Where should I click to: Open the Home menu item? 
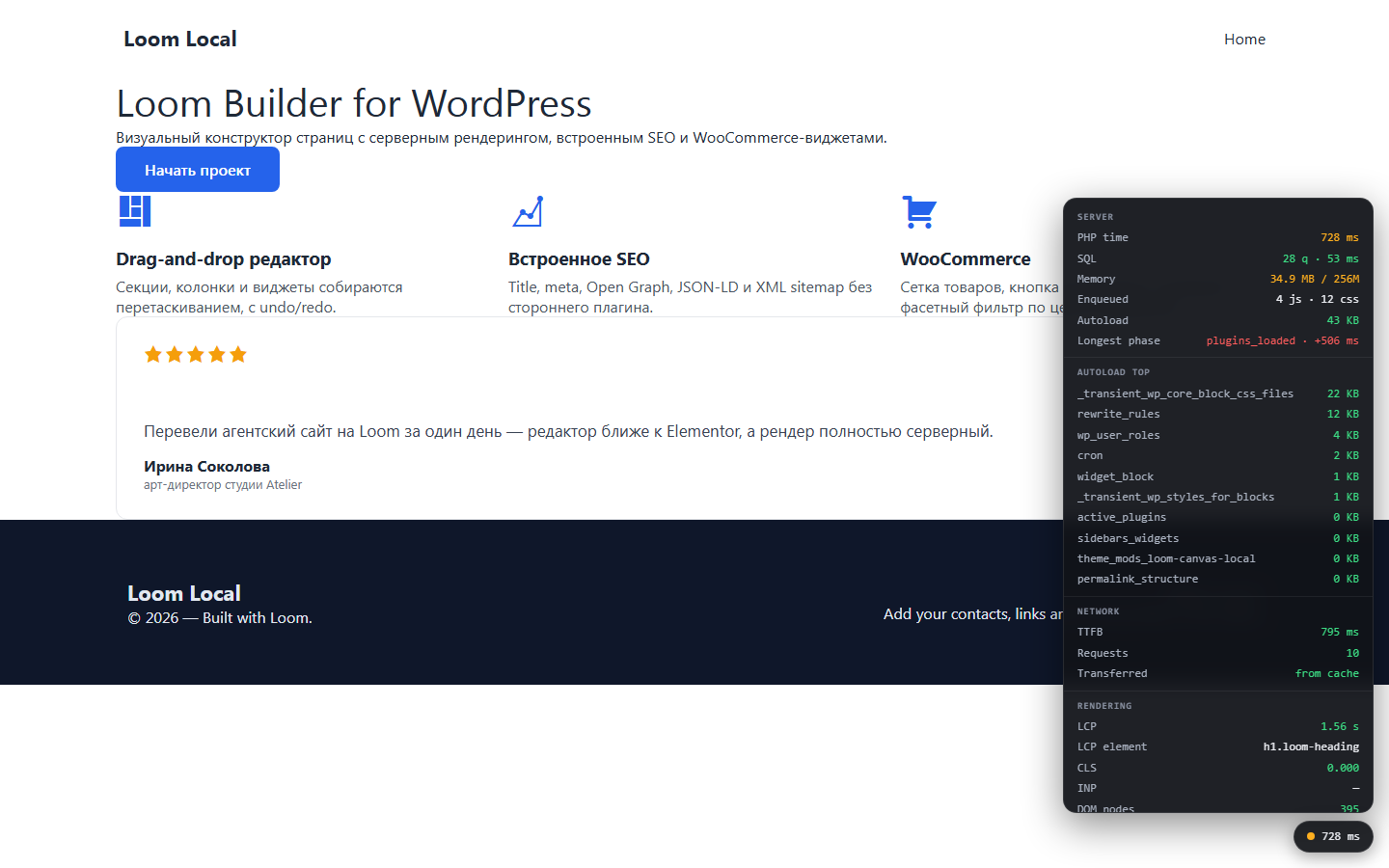[1244, 40]
